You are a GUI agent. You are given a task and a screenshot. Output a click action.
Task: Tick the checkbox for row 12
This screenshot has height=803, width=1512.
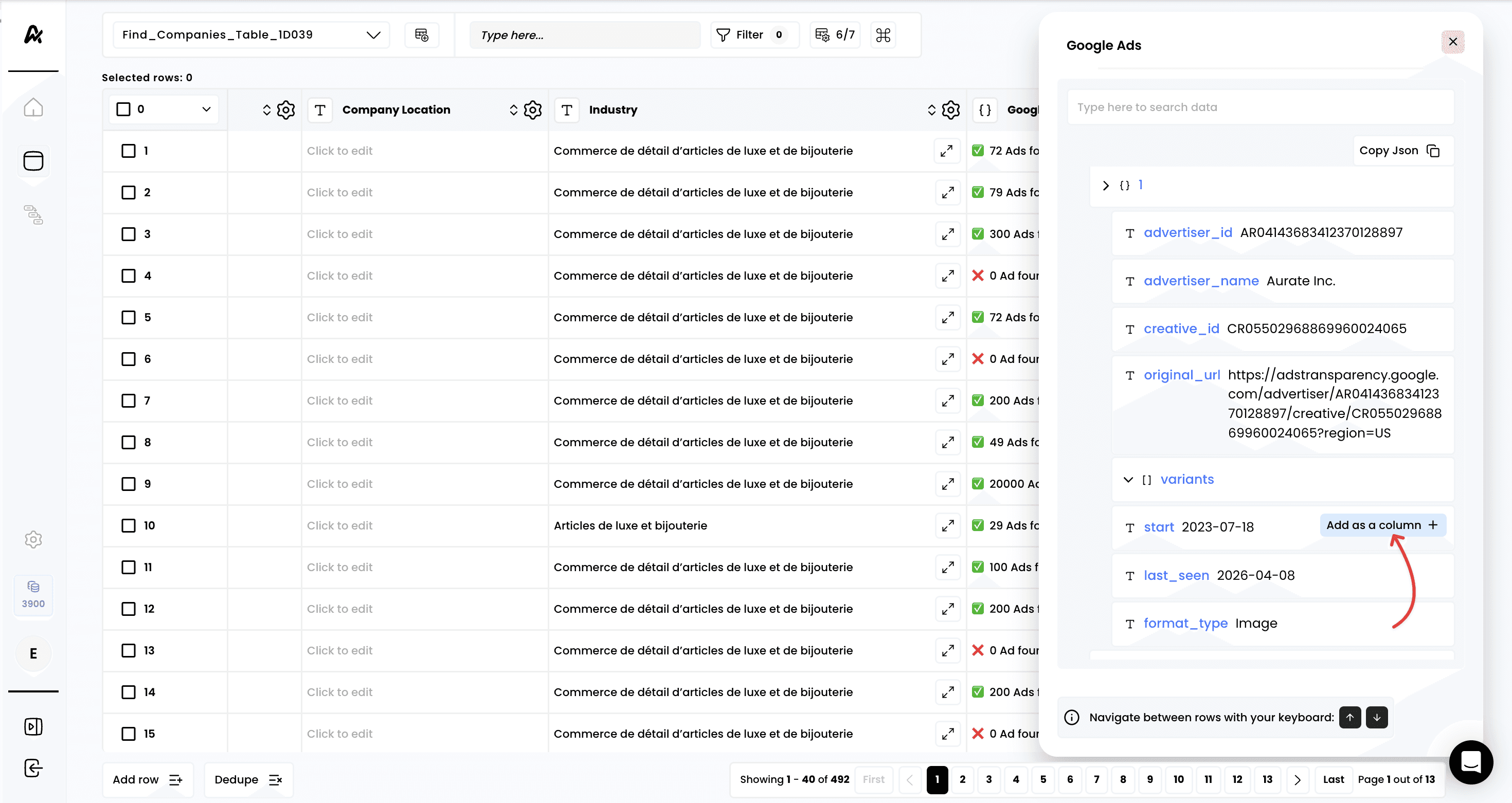point(128,609)
